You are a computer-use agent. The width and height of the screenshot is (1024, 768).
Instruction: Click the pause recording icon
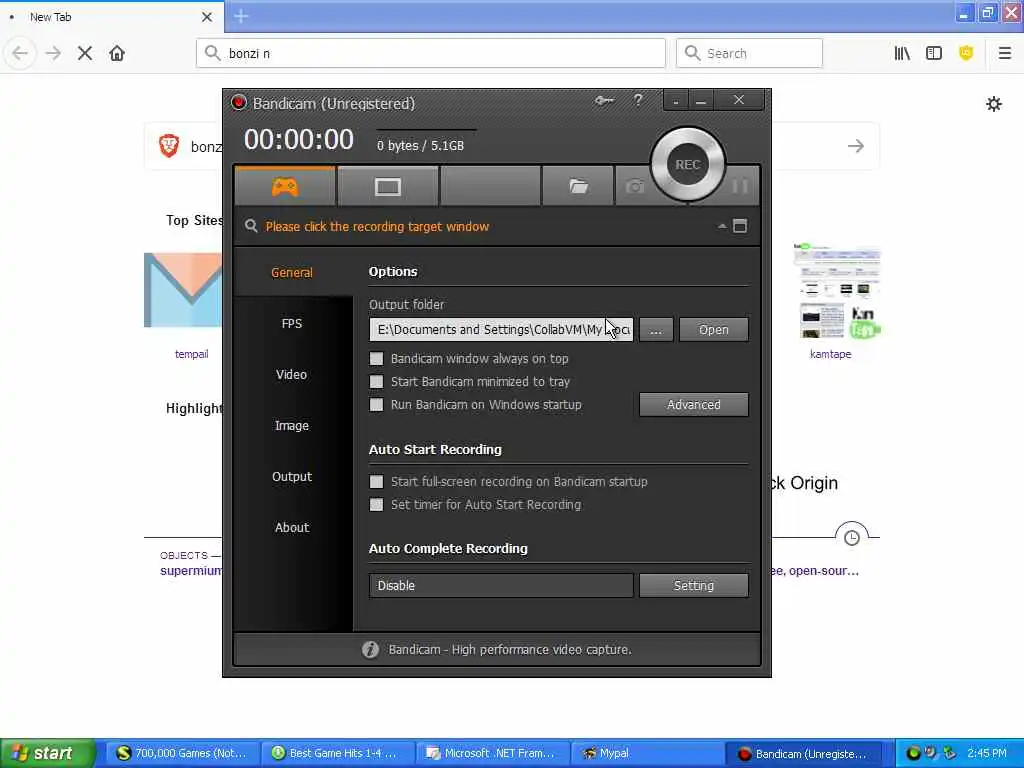(740, 187)
